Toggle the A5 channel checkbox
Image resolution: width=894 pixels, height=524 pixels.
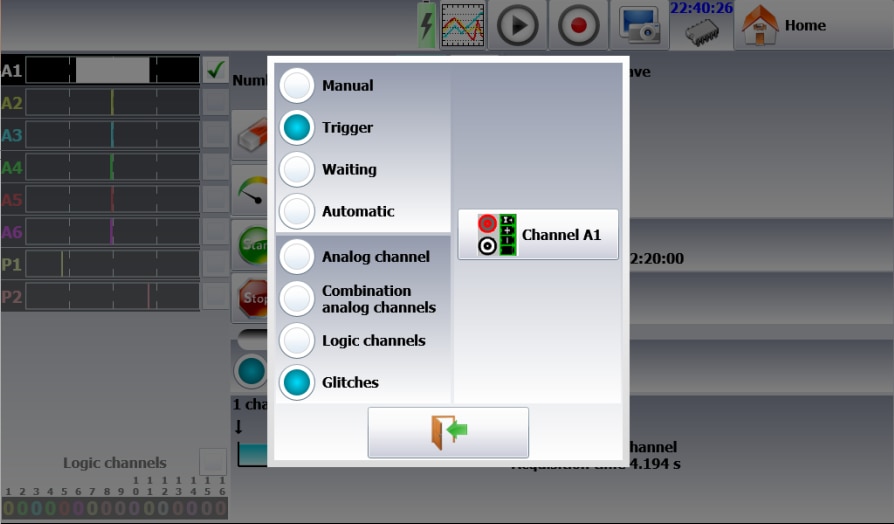point(216,200)
